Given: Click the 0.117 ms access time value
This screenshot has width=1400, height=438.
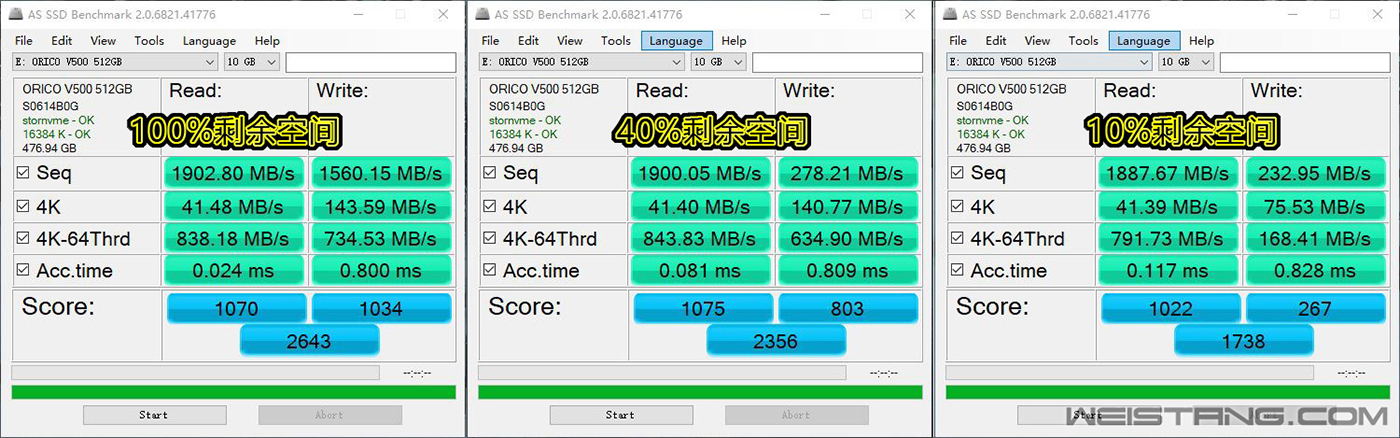Looking at the screenshot, I should pyautogui.click(x=1168, y=271).
